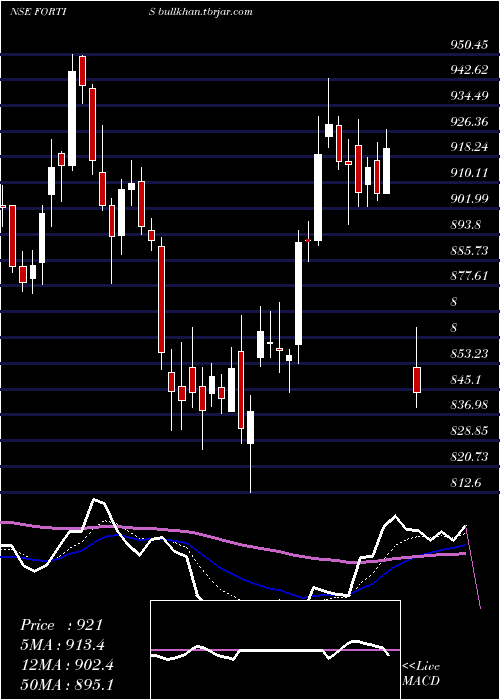The width and height of the screenshot is (500, 700).
Task: Click the 50MA : 895.1 readout
Action: (x=67, y=685)
